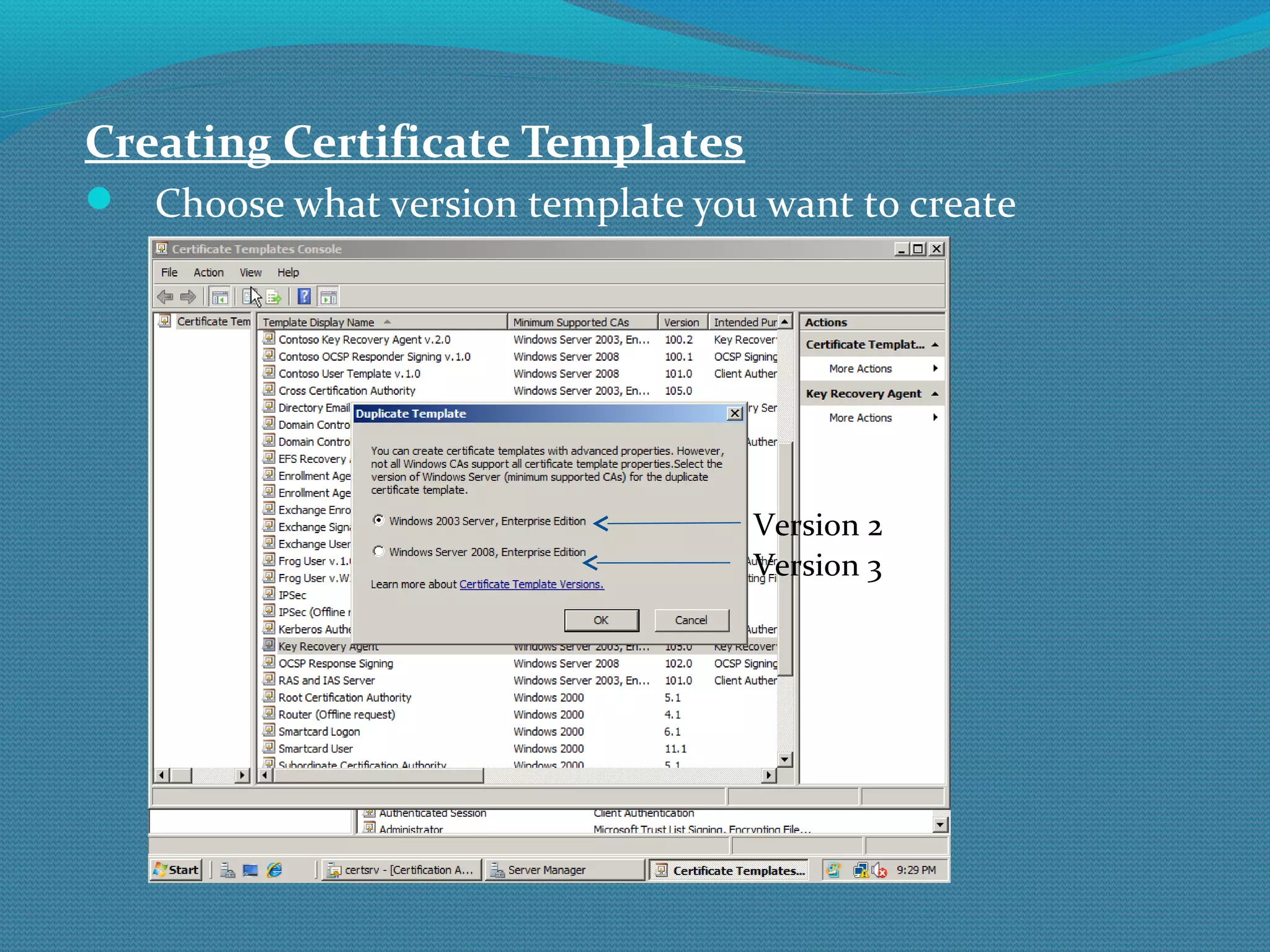
Task: Open Help via the blue question mark icon
Action: [x=304, y=297]
